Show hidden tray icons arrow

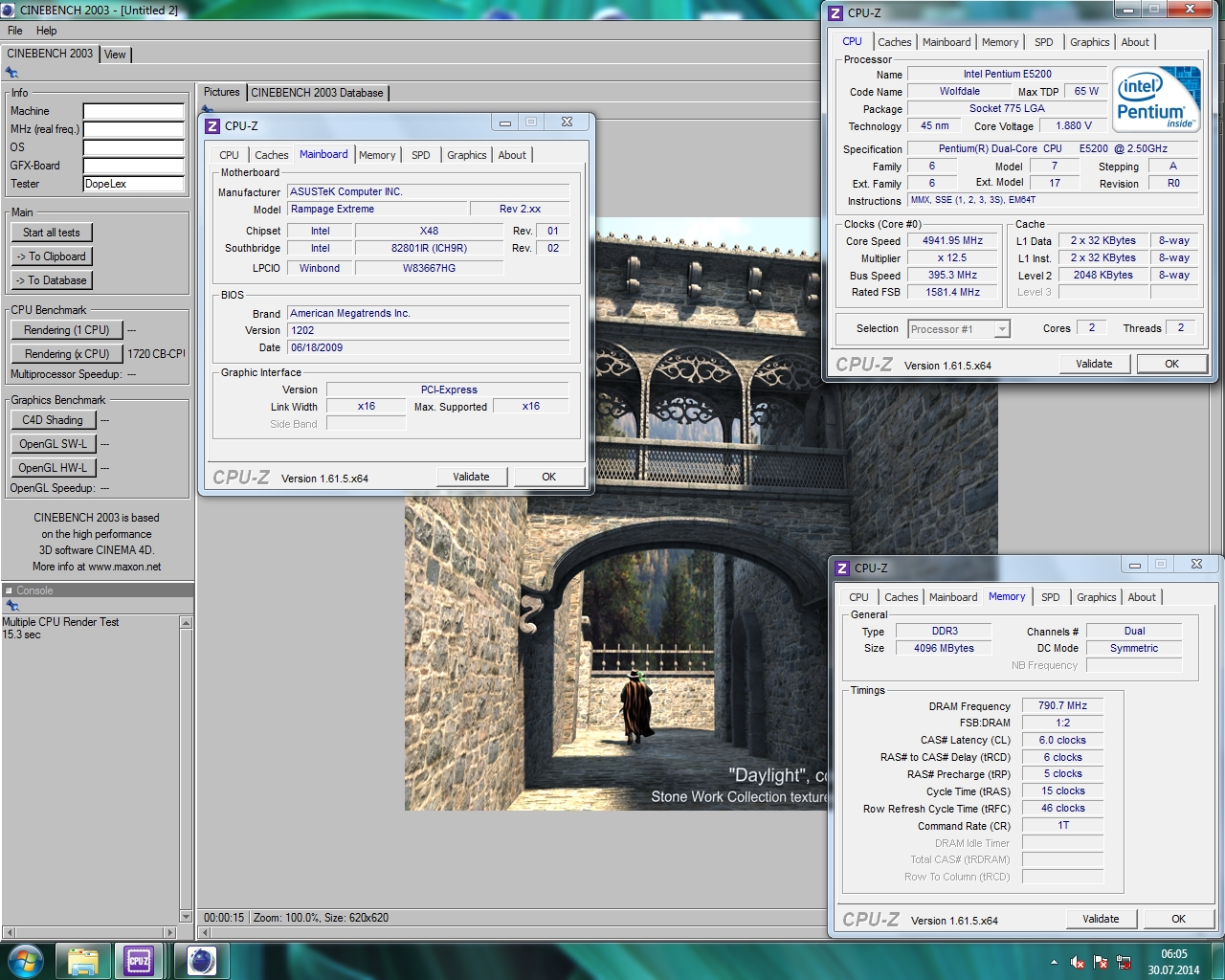(1054, 962)
